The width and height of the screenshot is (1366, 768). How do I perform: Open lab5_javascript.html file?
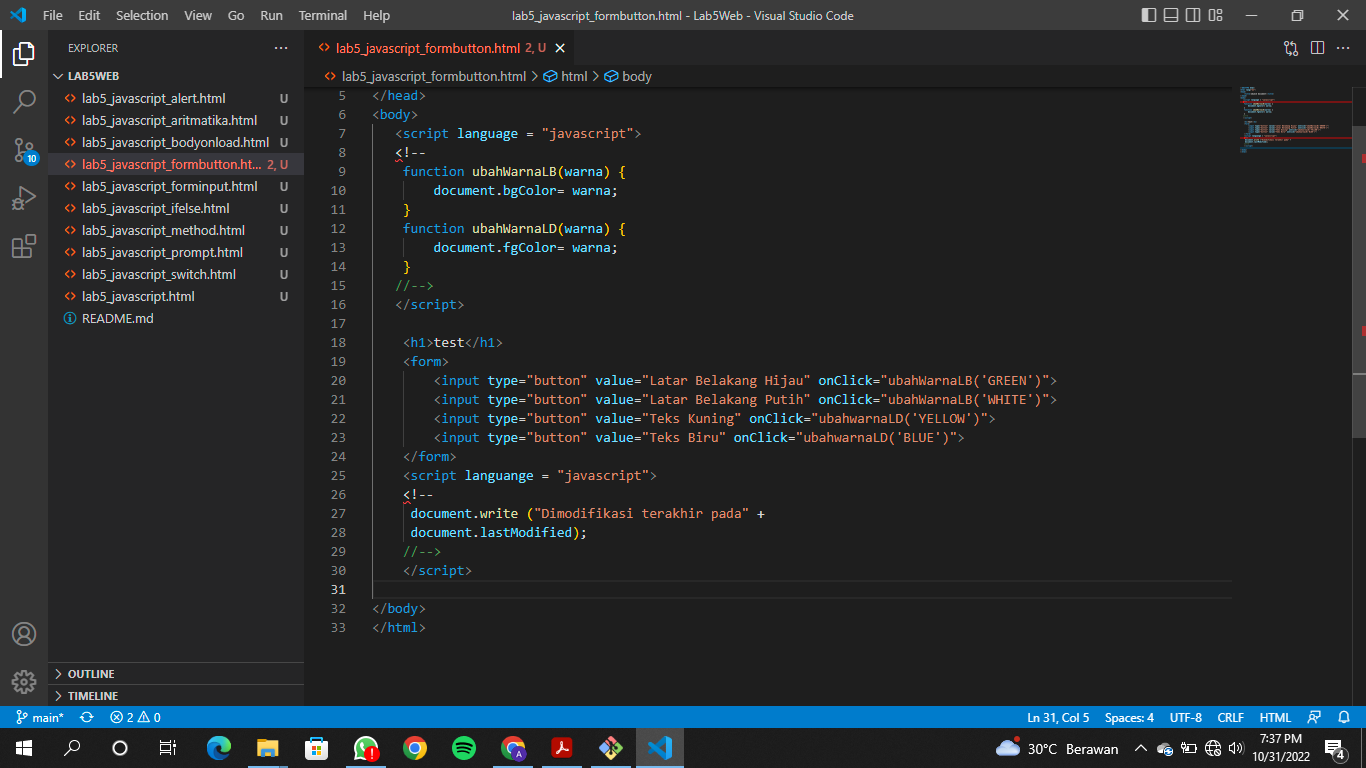pos(176,296)
